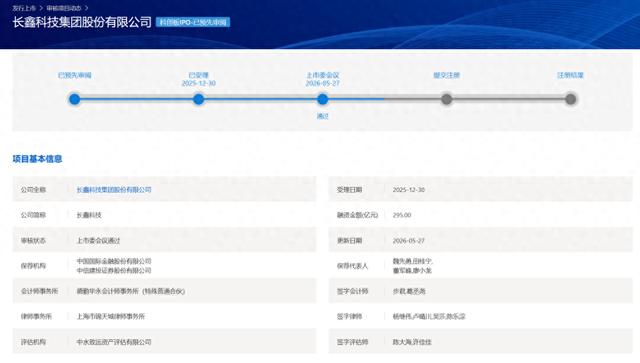The image size is (640, 363).
Task: Click the gray 注册结果 timeline node
Action: (571, 99)
